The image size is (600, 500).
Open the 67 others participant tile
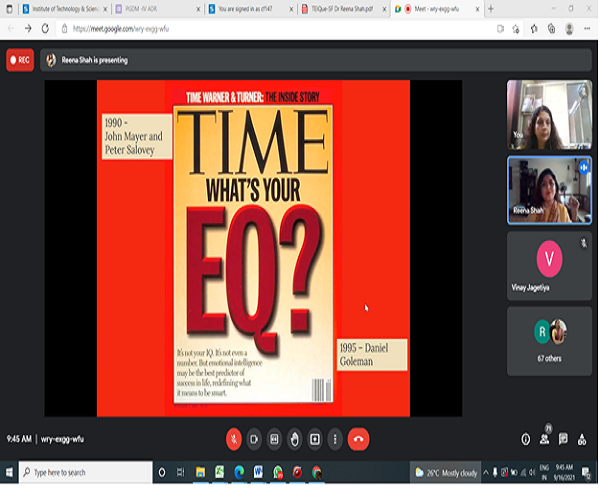coord(549,341)
